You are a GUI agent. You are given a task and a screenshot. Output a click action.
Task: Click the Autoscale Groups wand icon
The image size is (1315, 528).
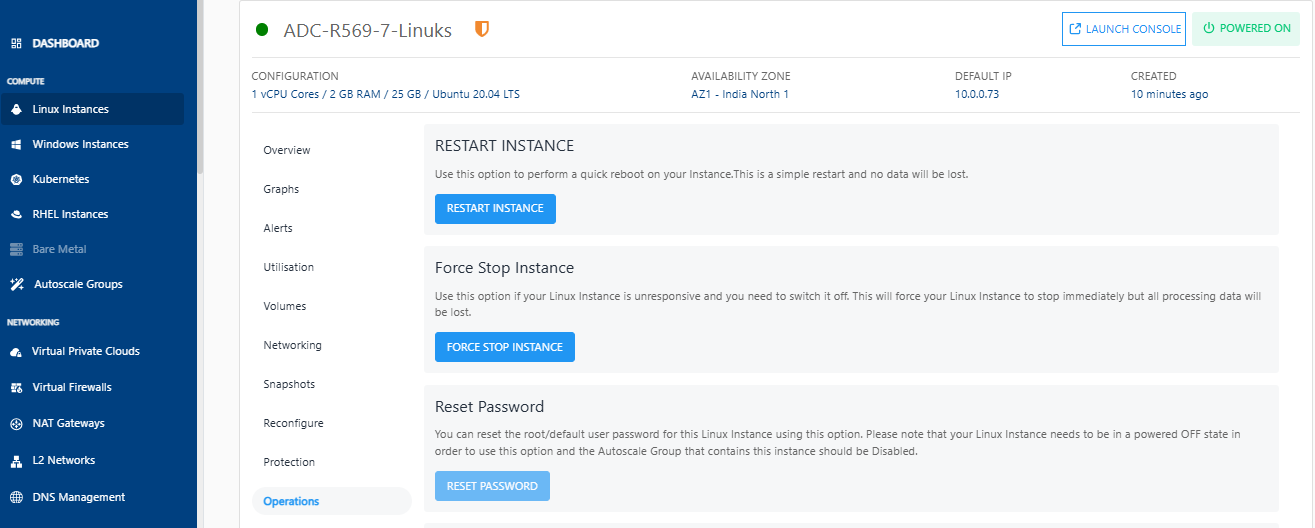(16, 284)
